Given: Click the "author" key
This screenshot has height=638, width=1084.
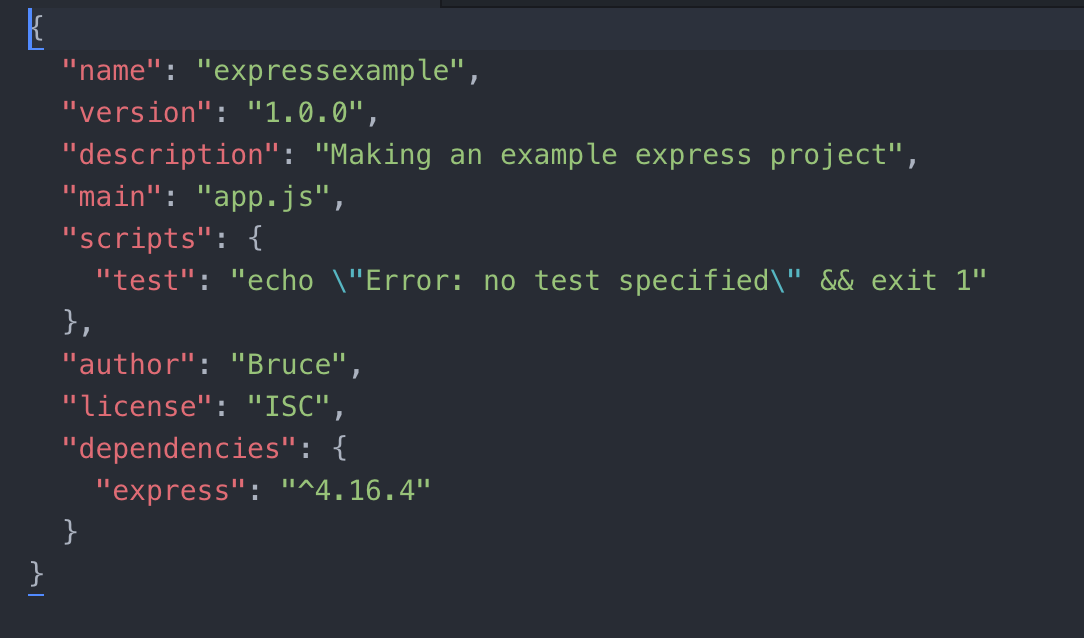Looking at the screenshot, I should click(129, 365).
